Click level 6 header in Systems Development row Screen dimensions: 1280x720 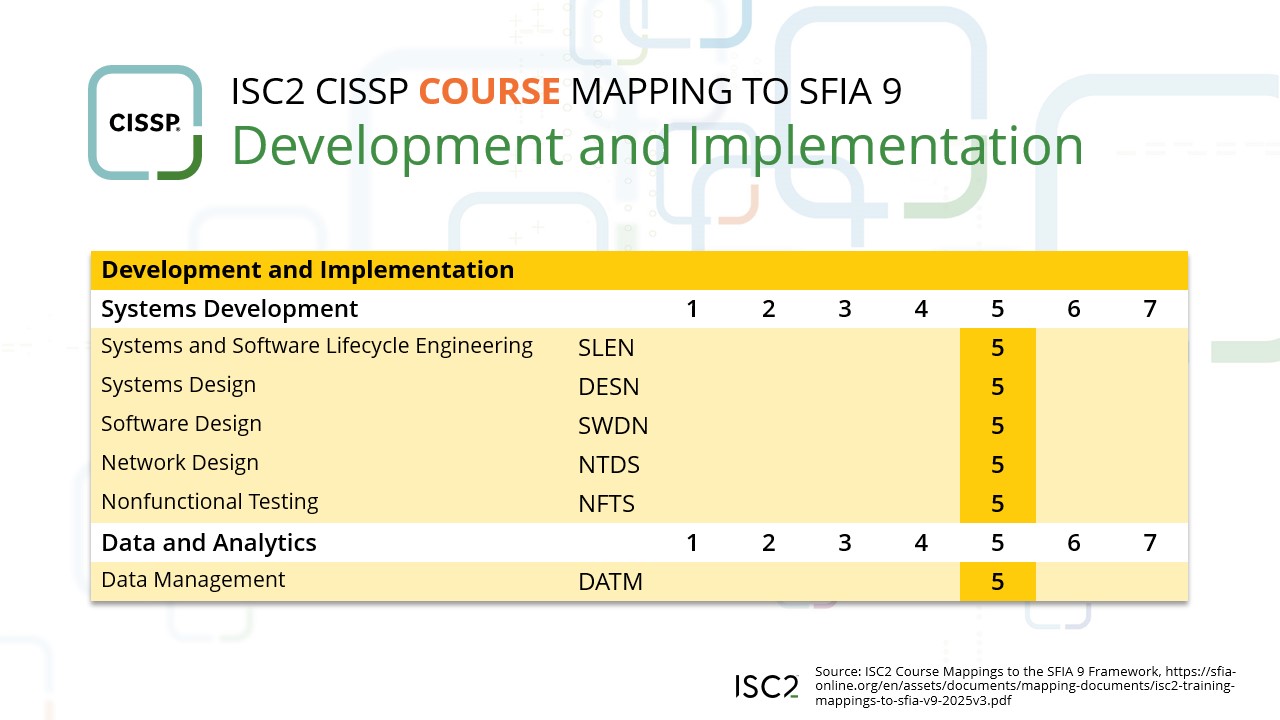click(x=1074, y=309)
